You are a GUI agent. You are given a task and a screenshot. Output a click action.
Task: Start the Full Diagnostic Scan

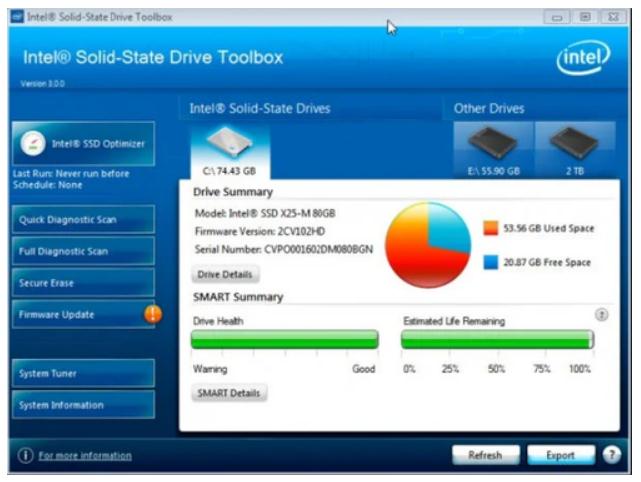[83, 251]
